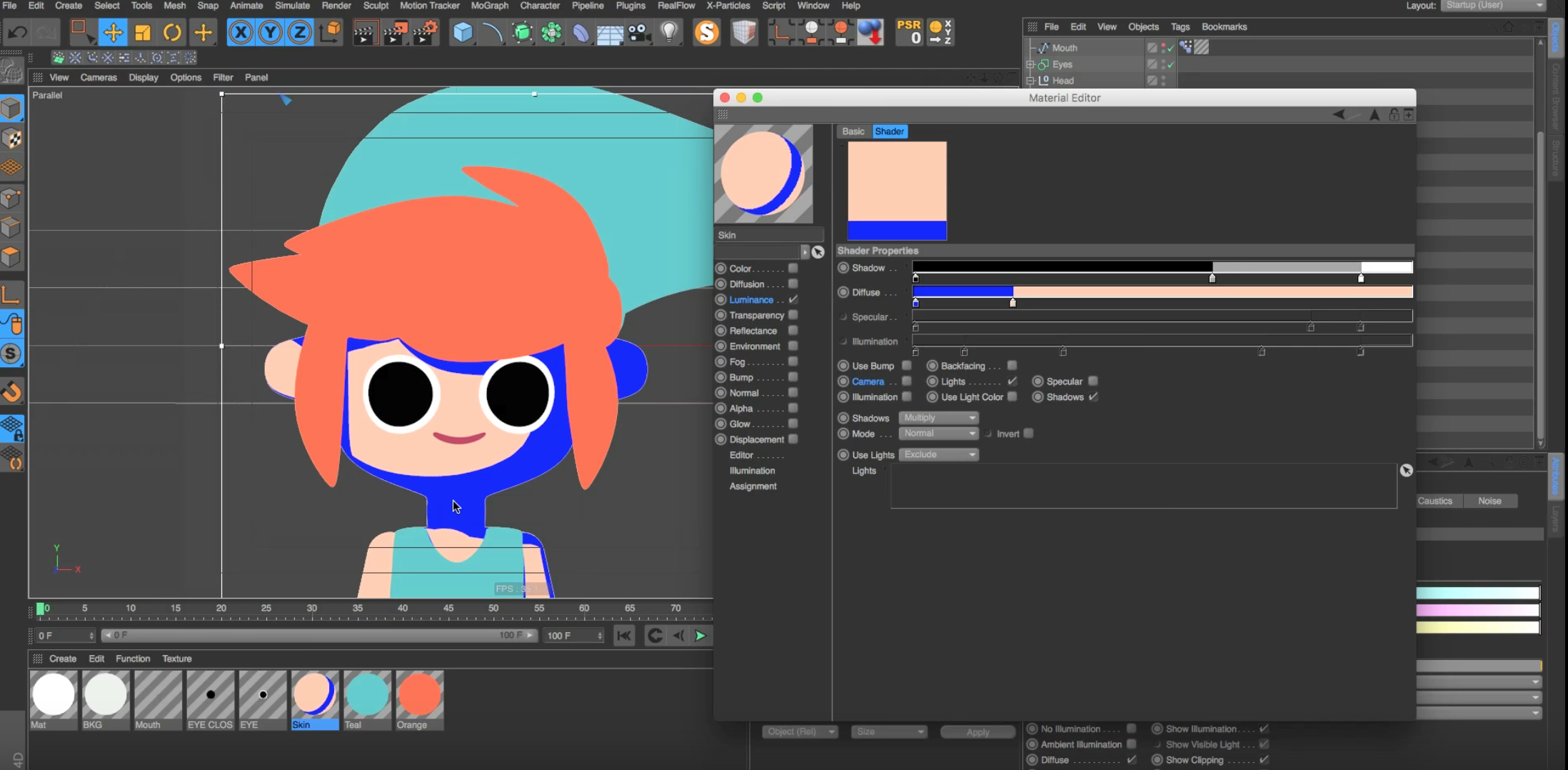Toggle the Z axis lock
The image size is (1568, 770).
click(300, 32)
